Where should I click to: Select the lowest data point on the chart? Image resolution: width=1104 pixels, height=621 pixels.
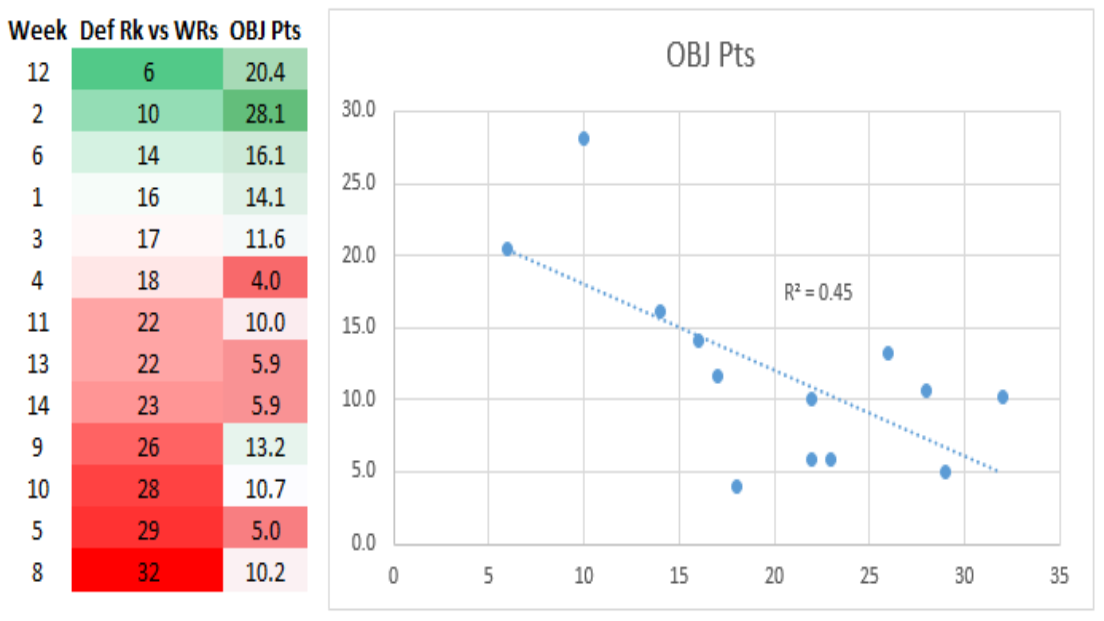pos(737,487)
